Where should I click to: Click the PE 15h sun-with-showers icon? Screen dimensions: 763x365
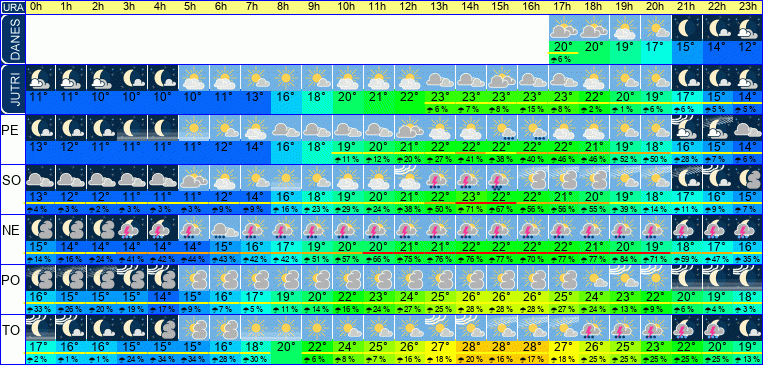[x=502, y=128]
